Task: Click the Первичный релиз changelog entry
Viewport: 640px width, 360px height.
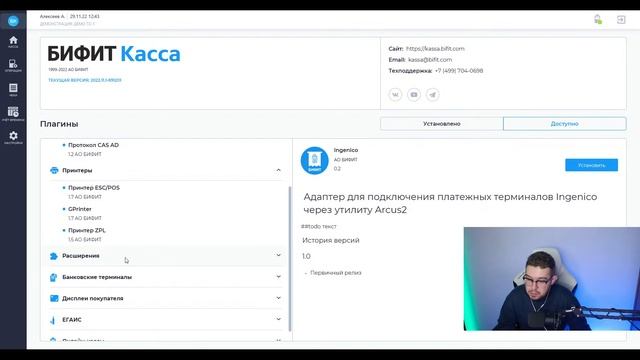Action: (x=336, y=273)
